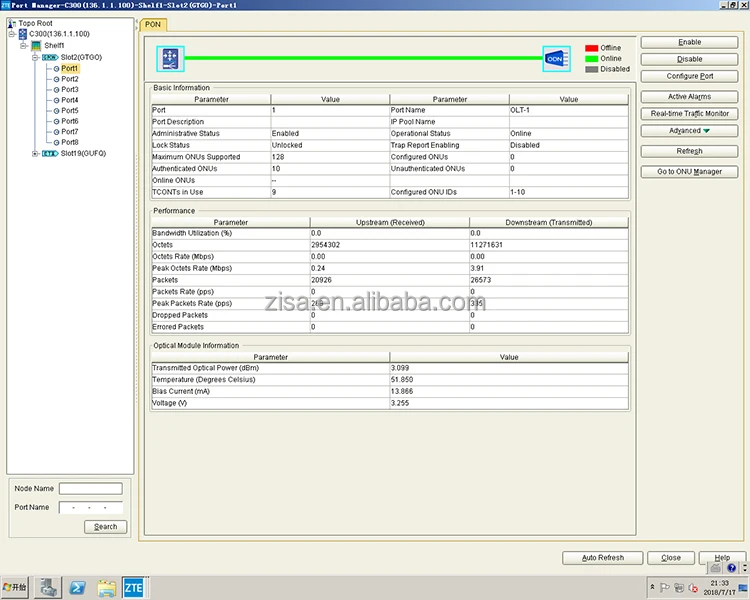Click the upstream Octets value 2954302

tap(325, 245)
